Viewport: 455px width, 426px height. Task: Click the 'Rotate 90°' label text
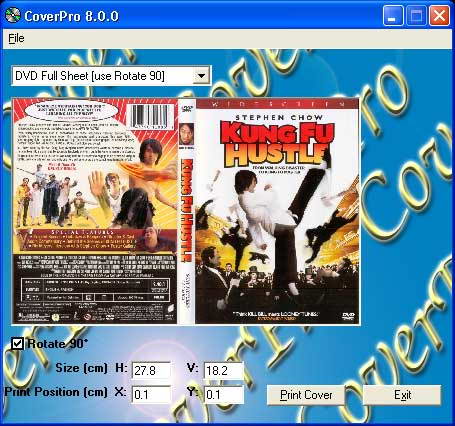tap(58, 344)
